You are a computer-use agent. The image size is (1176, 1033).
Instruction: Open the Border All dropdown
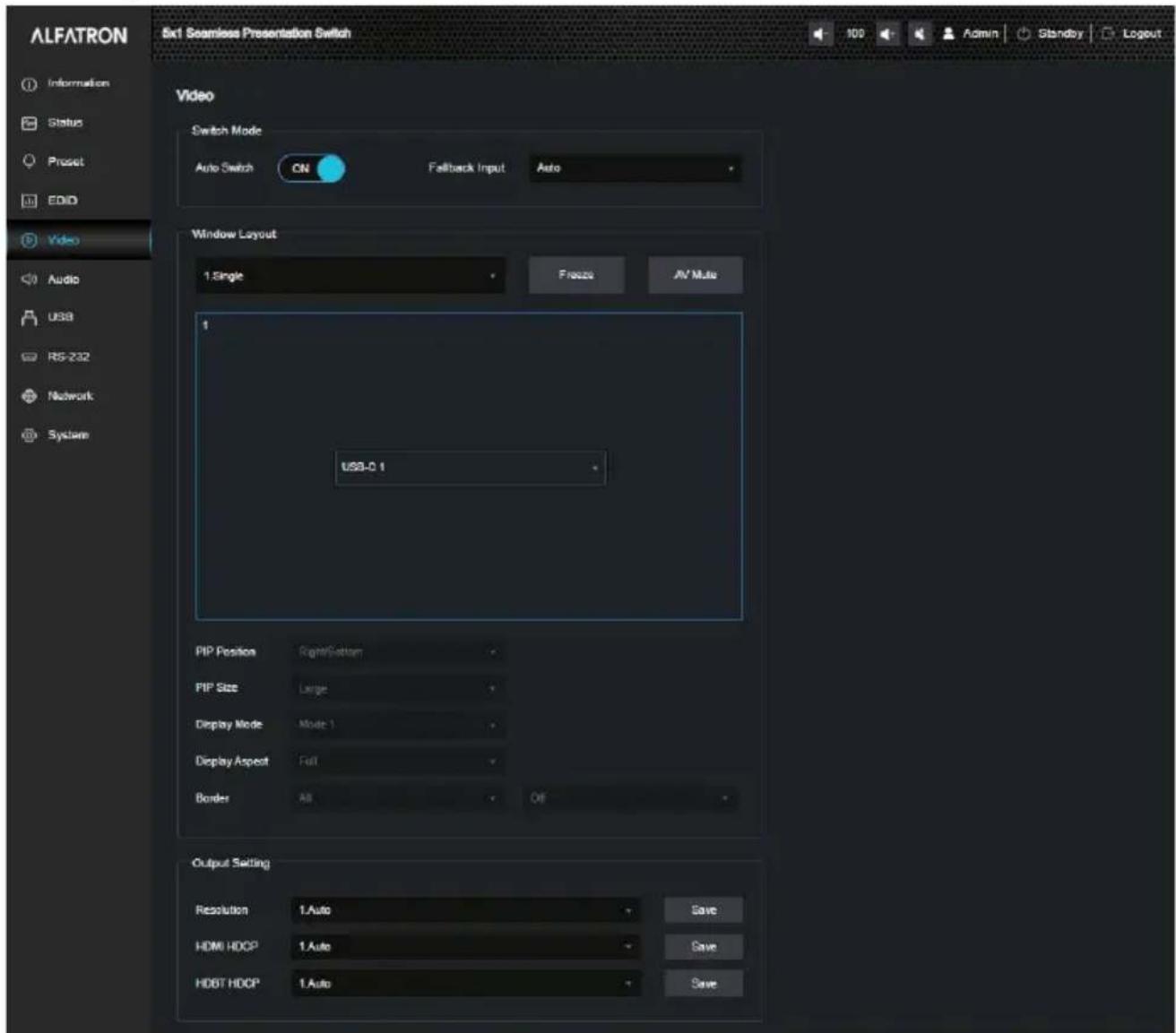(x=398, y=798)
